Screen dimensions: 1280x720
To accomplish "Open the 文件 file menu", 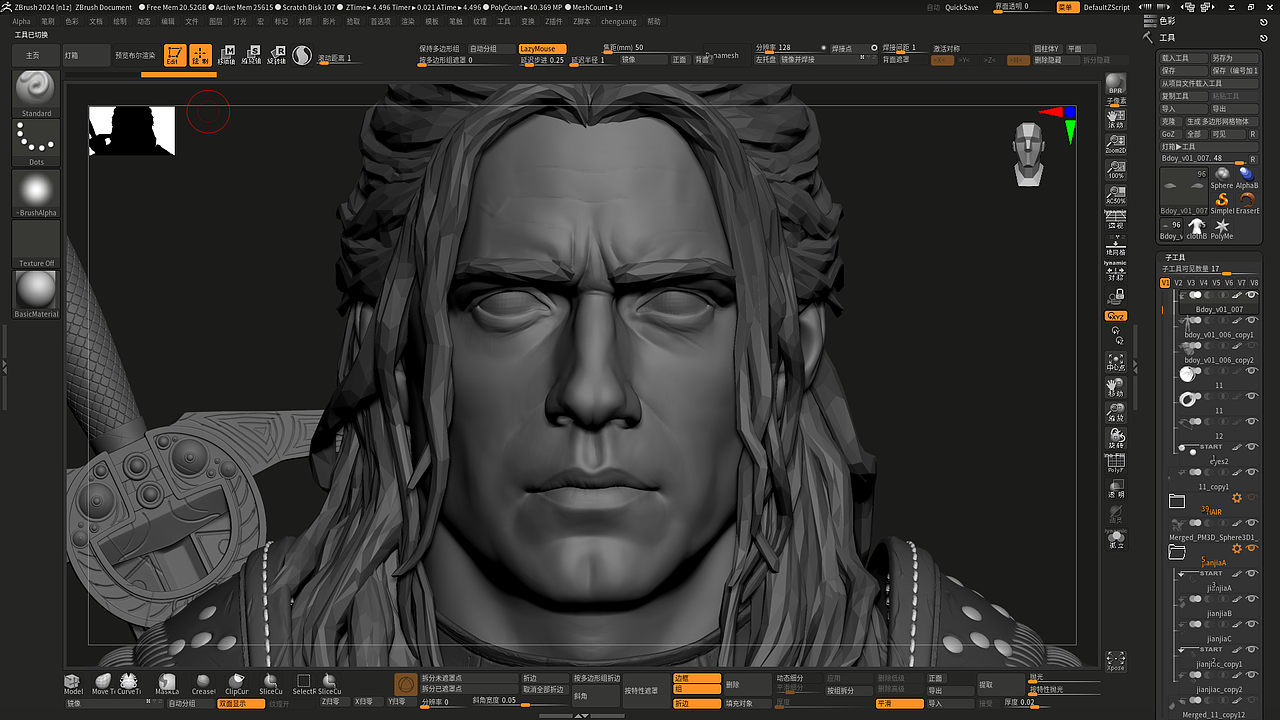I will point(192,21).
